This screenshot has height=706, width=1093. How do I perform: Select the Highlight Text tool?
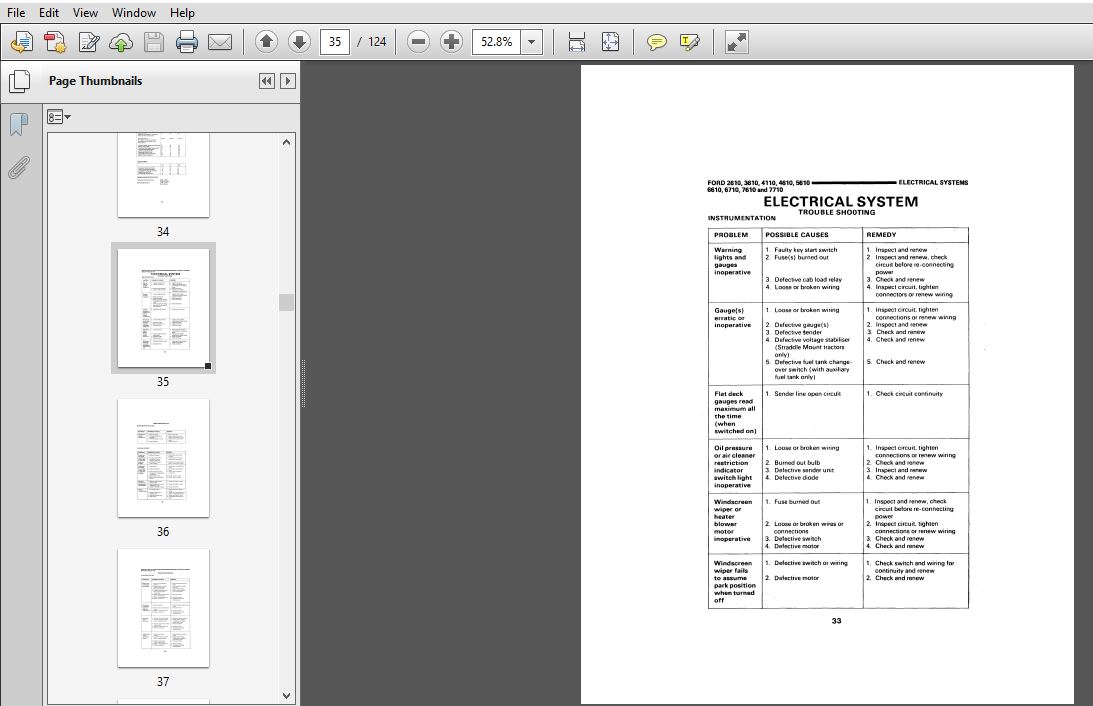click(689, 42)
